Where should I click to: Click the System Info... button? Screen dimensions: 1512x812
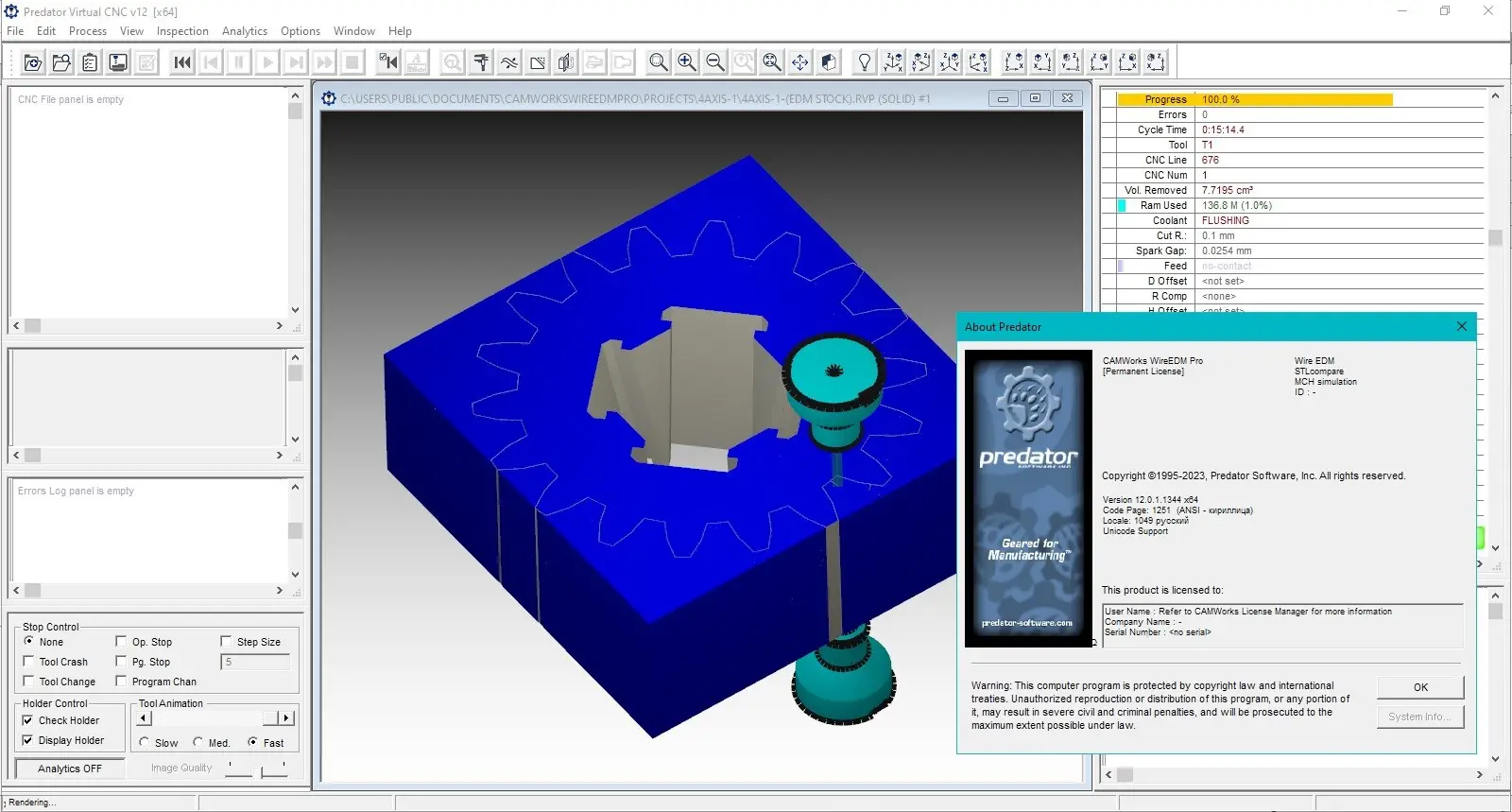click(1420, 717)
